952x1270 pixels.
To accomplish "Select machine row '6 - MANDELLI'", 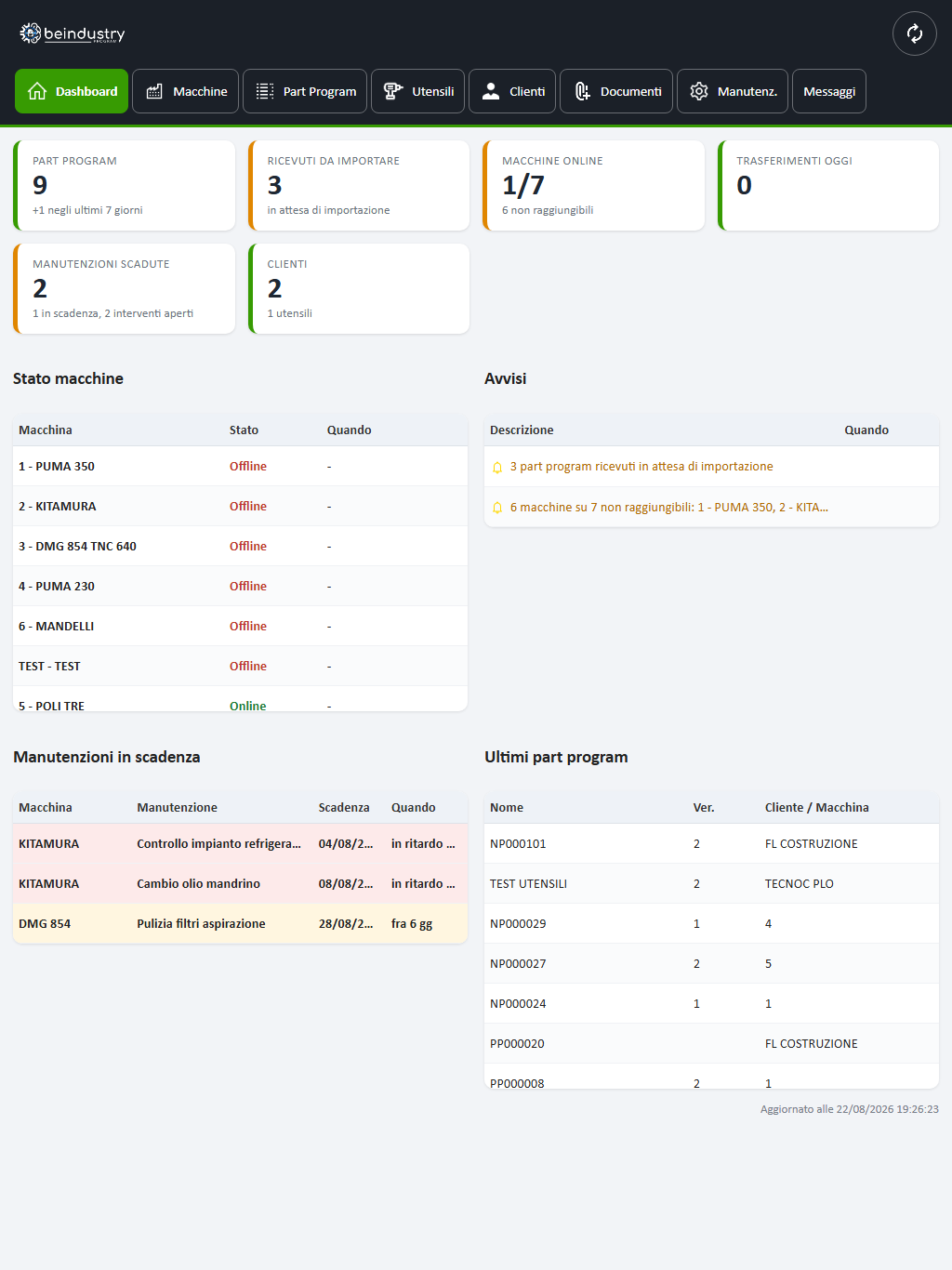I will coord(240,627).
